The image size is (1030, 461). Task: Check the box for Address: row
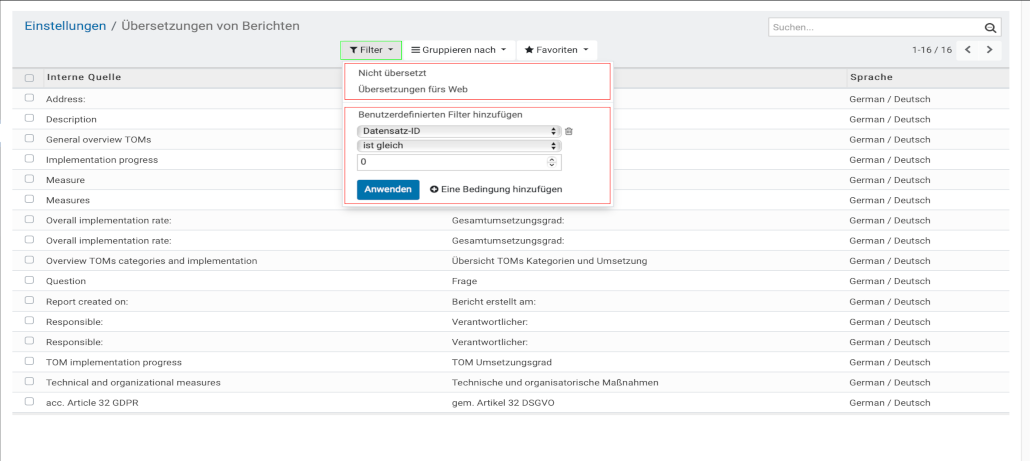29,98
